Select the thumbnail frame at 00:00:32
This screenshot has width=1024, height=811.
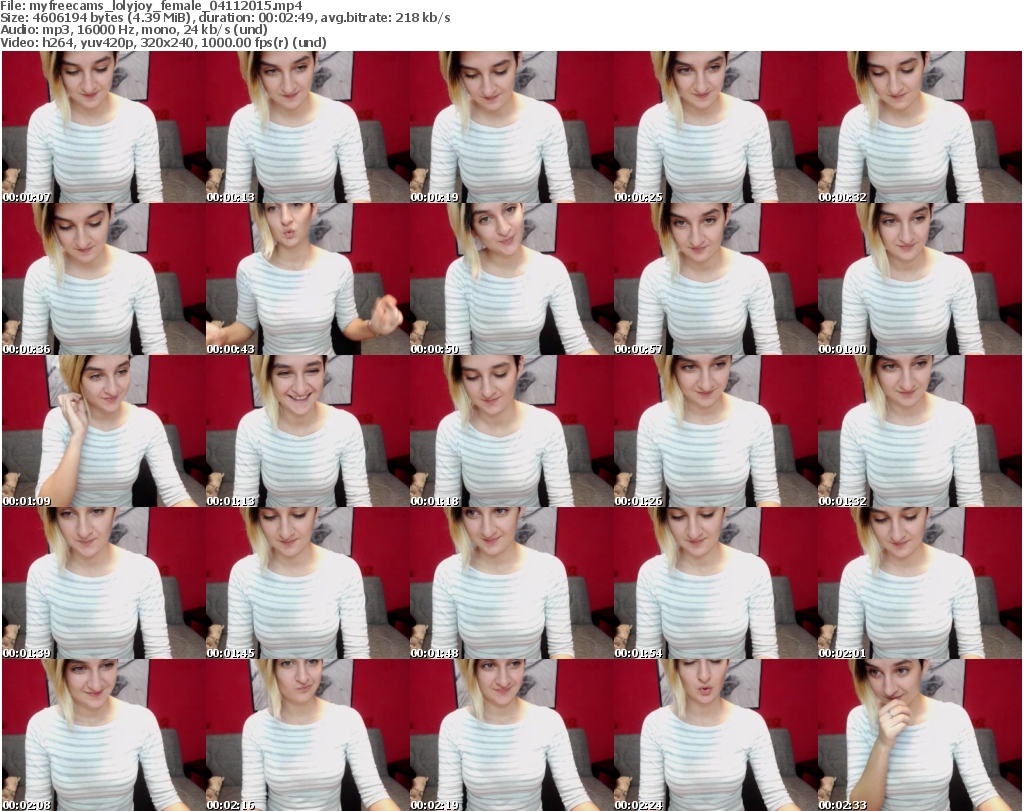coord(920,127)
